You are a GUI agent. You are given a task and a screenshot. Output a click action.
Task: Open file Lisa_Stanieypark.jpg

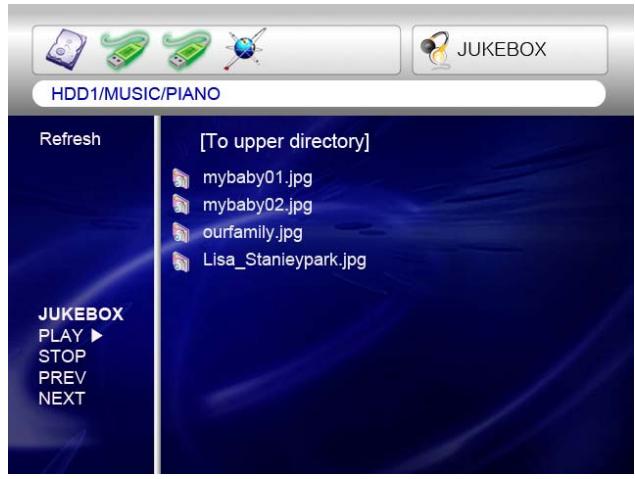click(284, 260)
